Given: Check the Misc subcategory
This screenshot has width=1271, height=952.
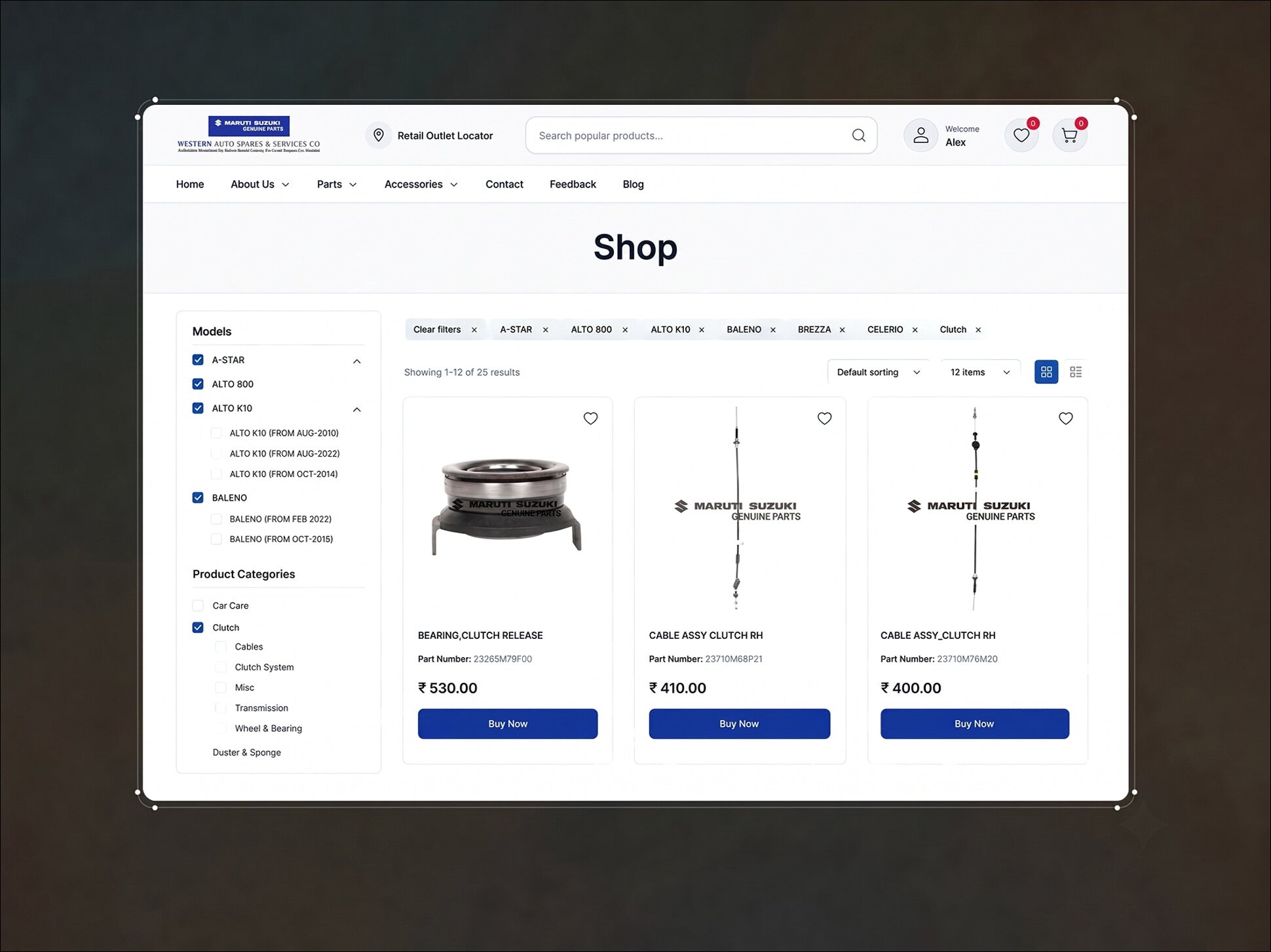Looking at the screenshot, I should pos(221,687).
